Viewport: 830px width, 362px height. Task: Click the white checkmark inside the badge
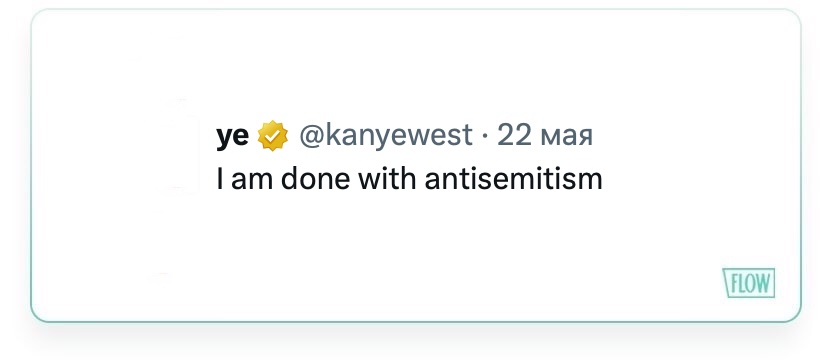(273, 136)
